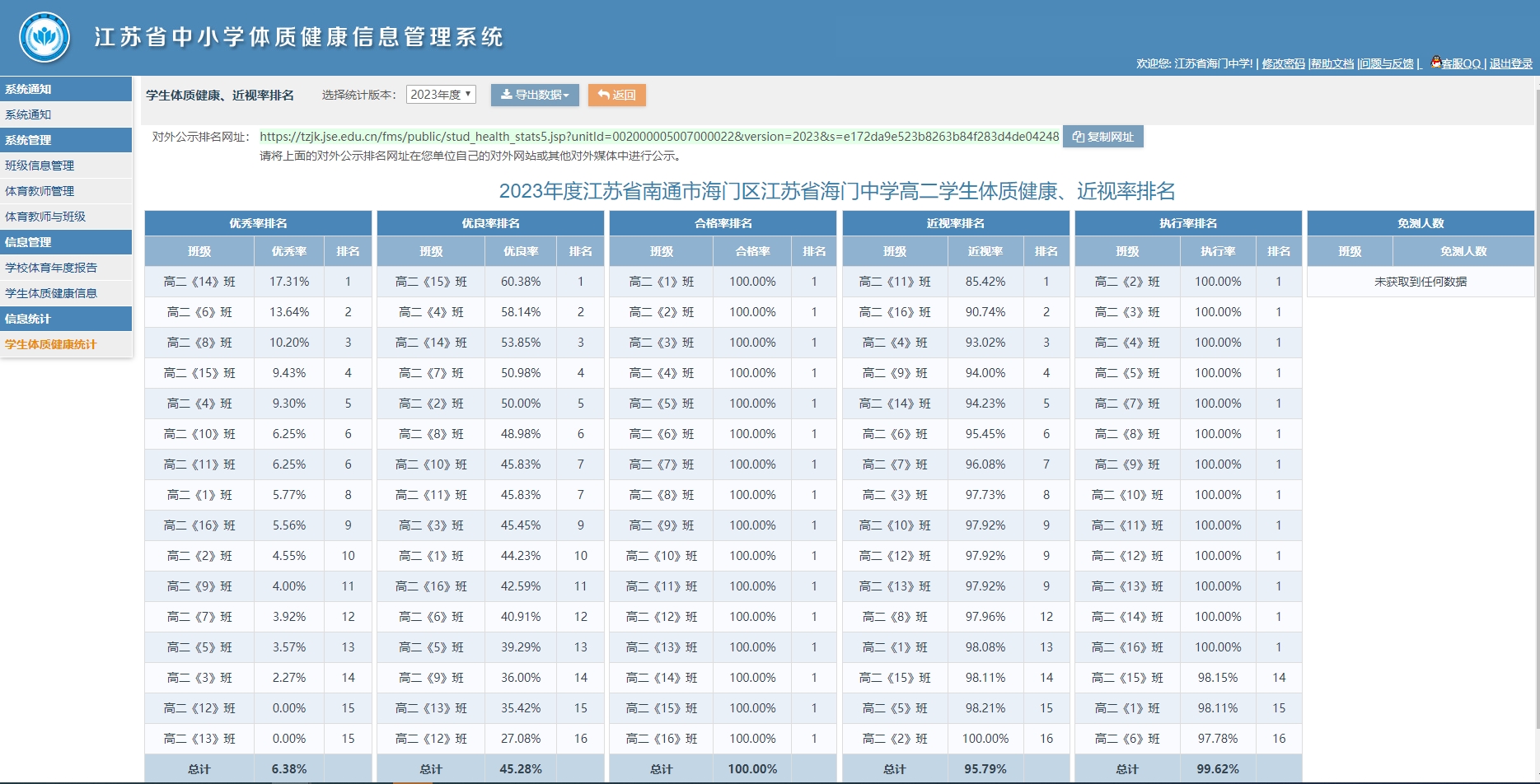Click the 27.08% cell for 高二《12》班
This screenshot has width=1540, height=784.
tap(521, 739)
